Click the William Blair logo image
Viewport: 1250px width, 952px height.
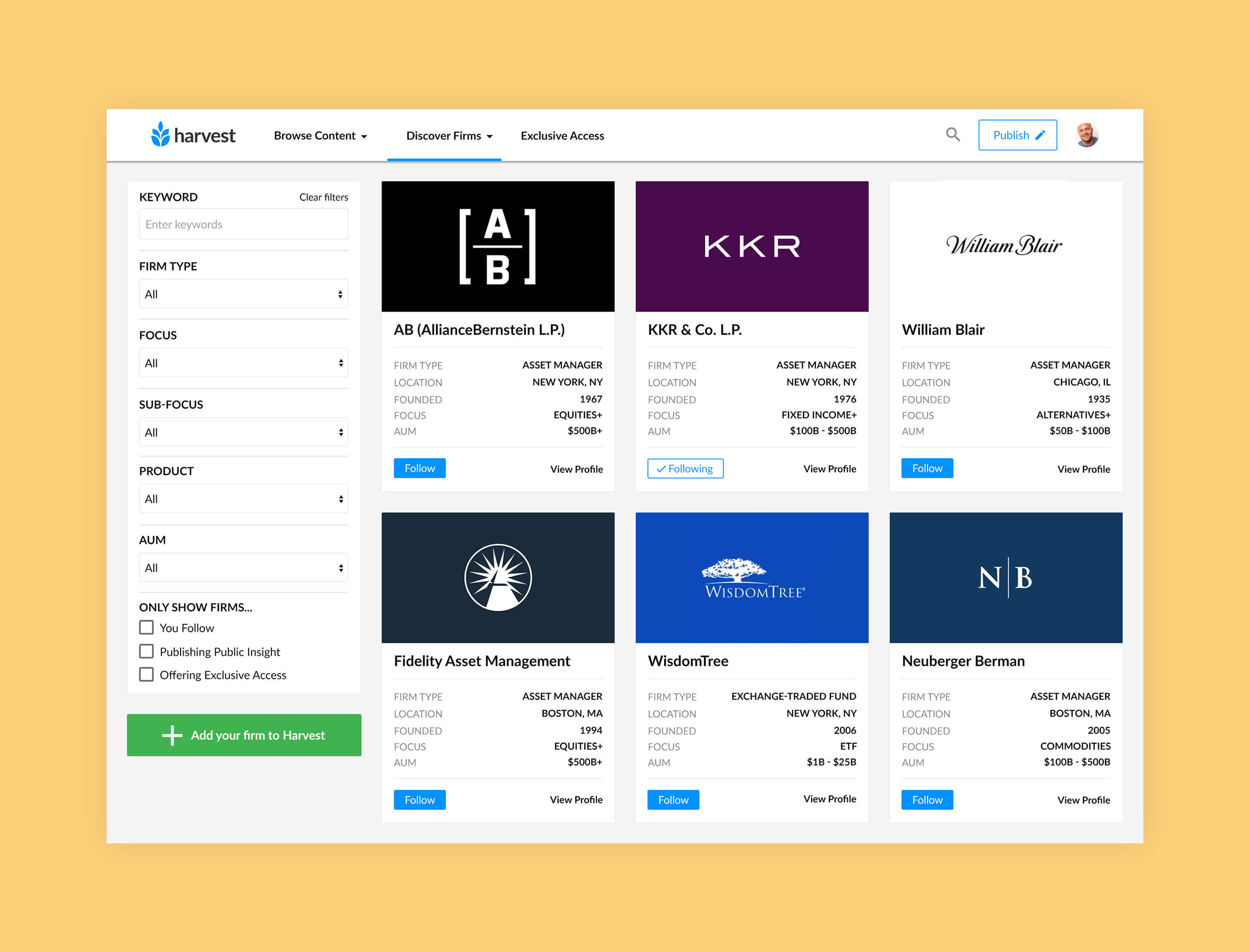1005,246
